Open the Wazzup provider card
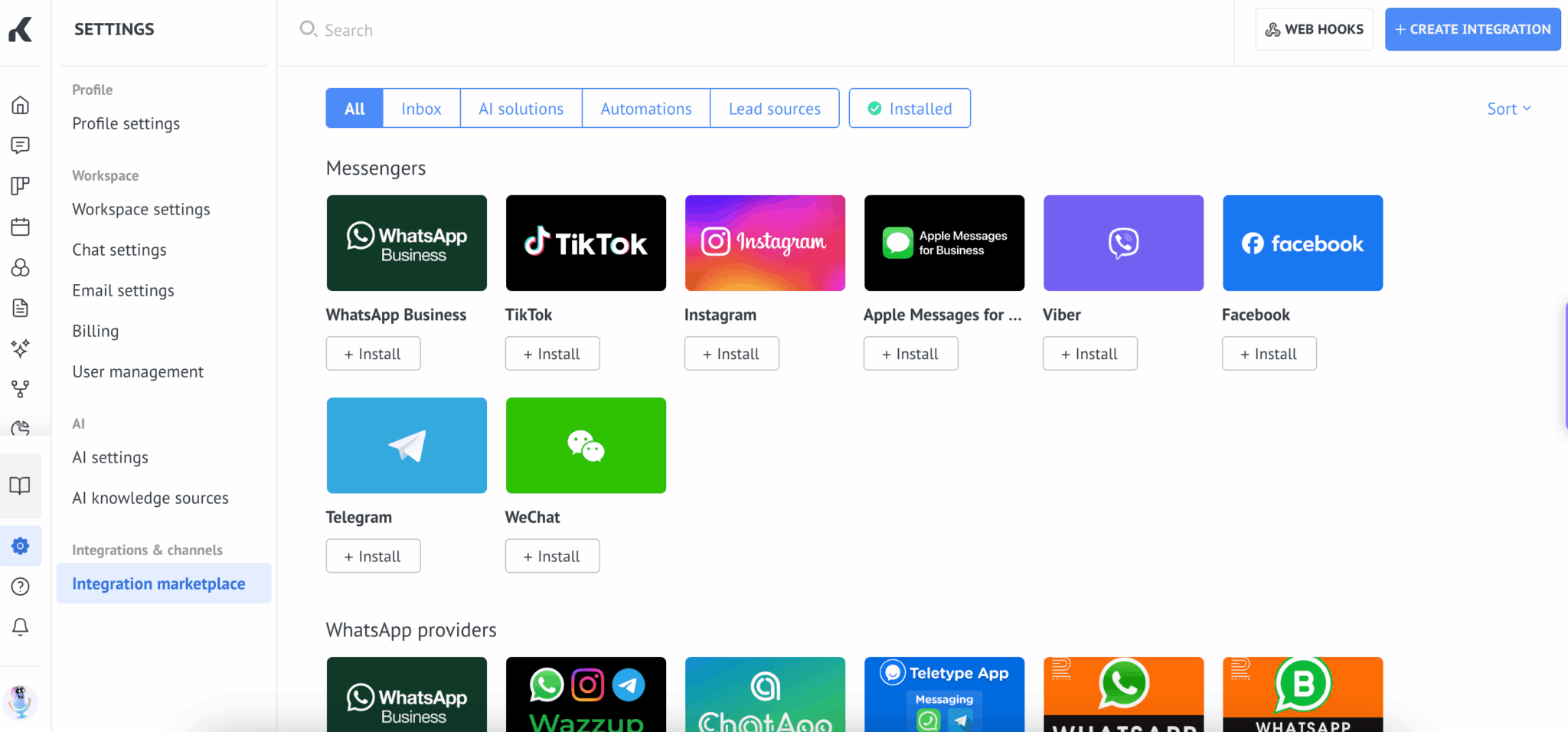Viewport: 1568px width, 732px height. [586, 694]
